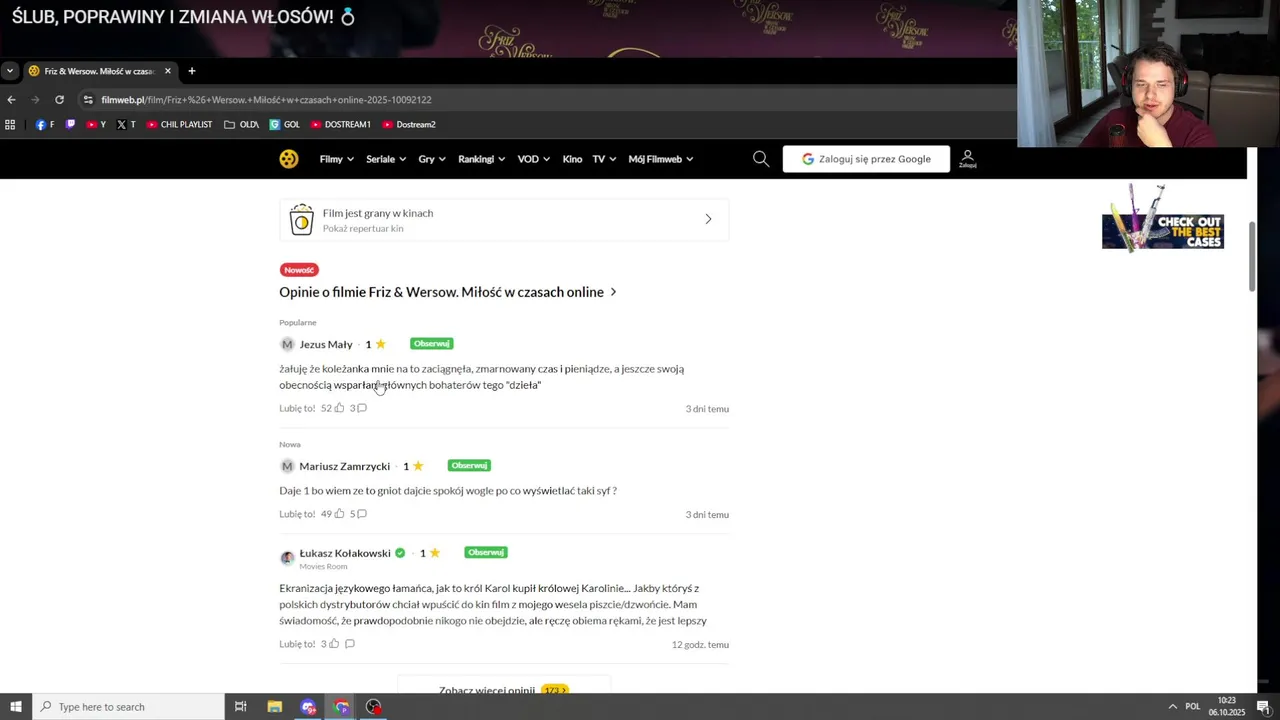
Task: Open Łukasz Kołakowski's user profile
Action: pos(345,553)
